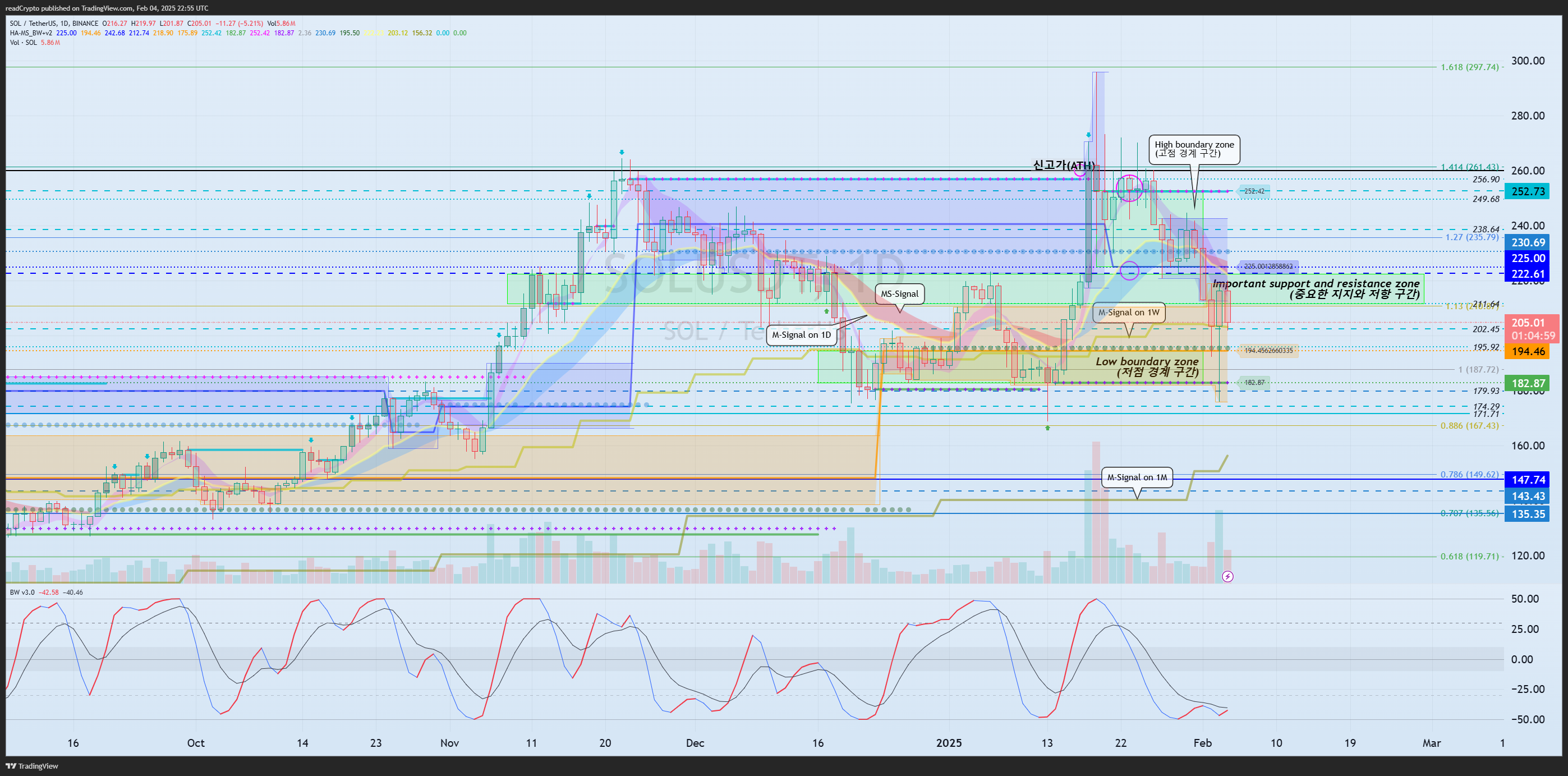
Task: Click the lightning bolt icon near volume bars
Action: click(x=1227, y=576)
